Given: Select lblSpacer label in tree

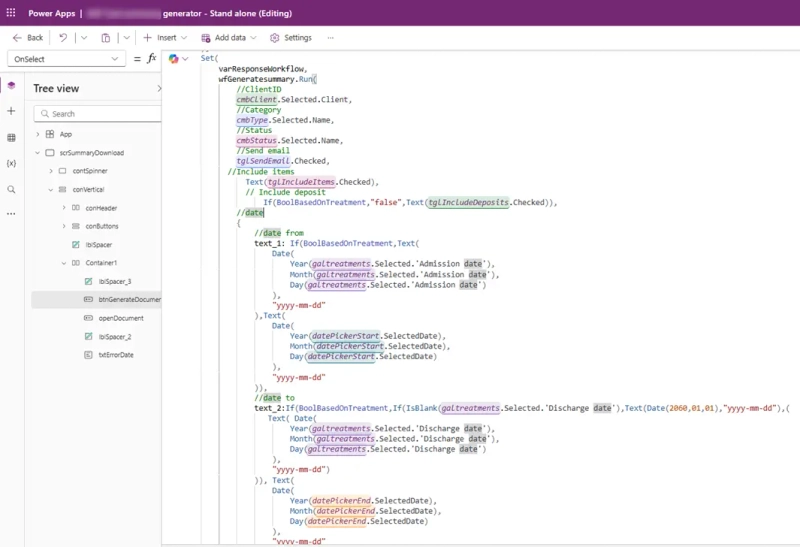Looking at the screenshot, I should tap(98, 244).
